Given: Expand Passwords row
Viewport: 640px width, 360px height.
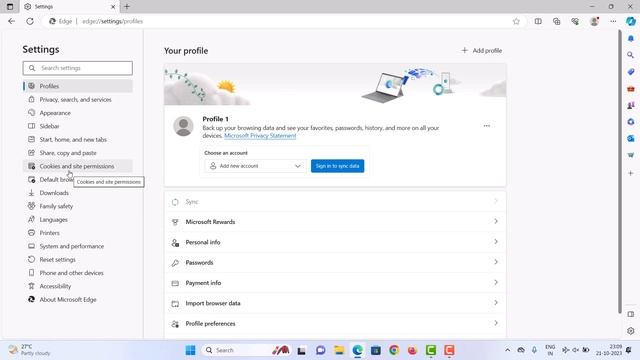Looking at the screenshot, I should (x=335, y=262).
